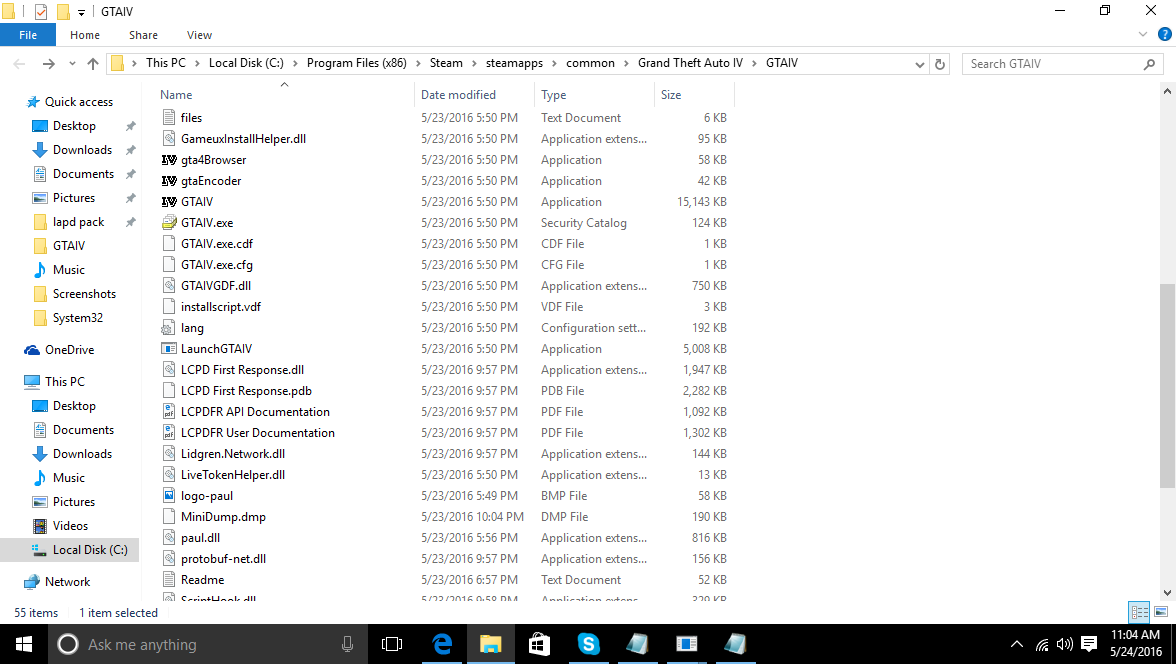
Task: Go up one folder level
Action: tap(93, 64)
